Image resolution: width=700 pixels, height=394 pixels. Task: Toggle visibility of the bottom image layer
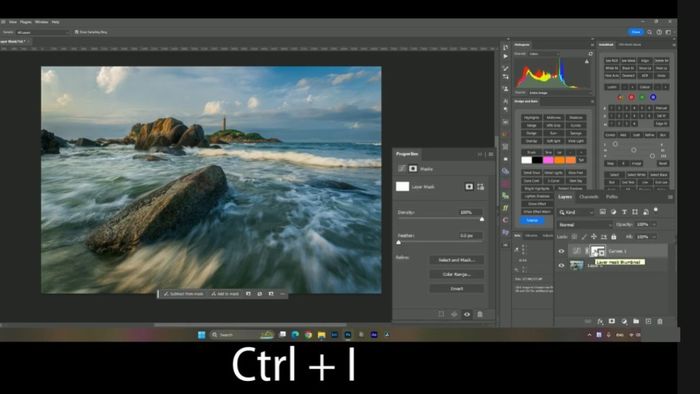click(x=561, y=265)
